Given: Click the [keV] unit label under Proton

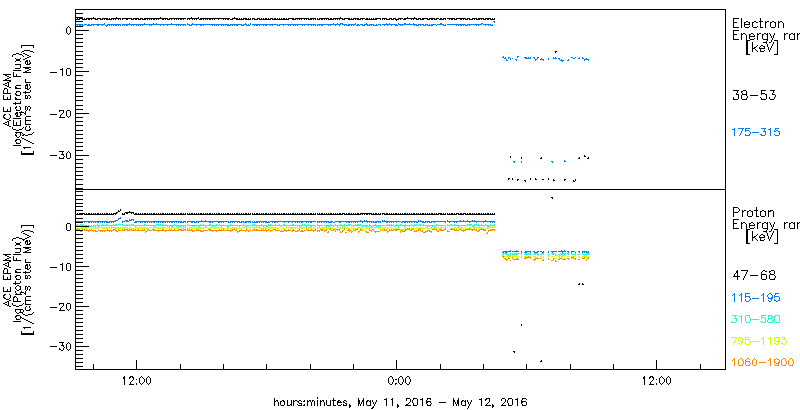Looking at the screenshot, I should (761, 237).
